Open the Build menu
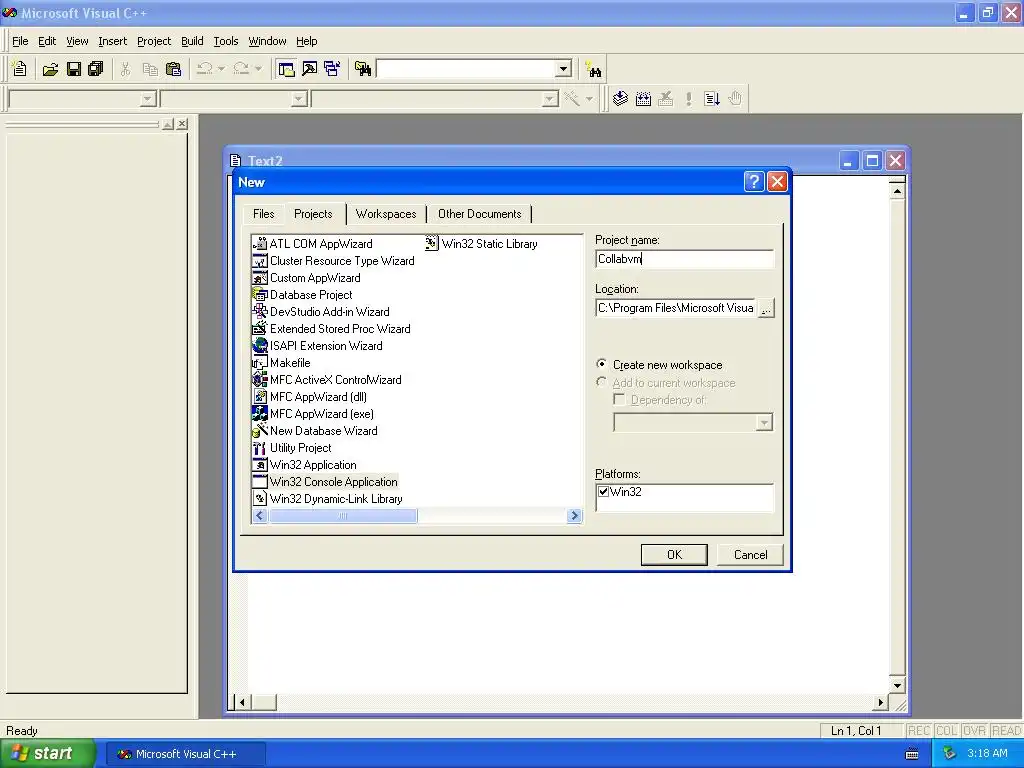 192,41
